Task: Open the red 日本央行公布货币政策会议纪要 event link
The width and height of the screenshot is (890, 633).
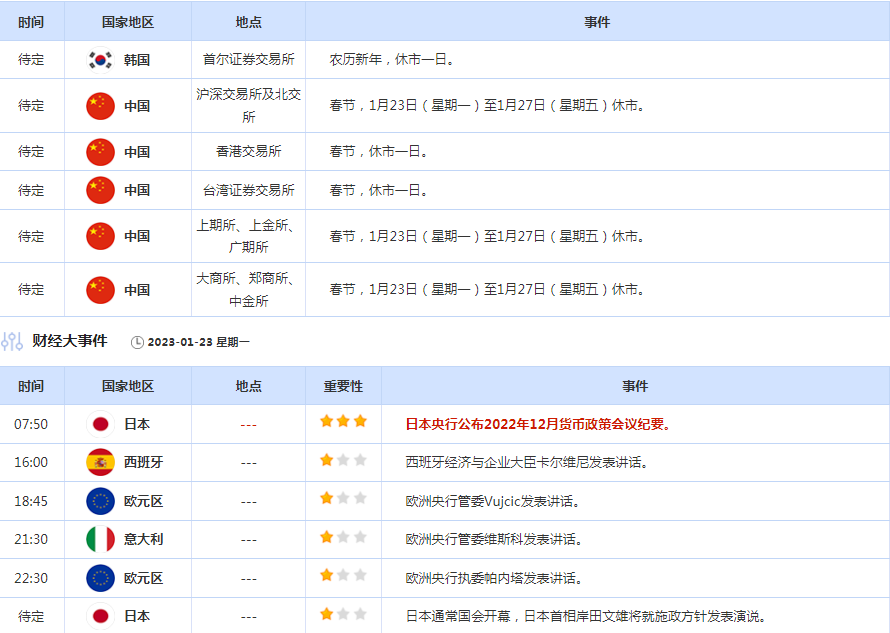Action: 537,424
